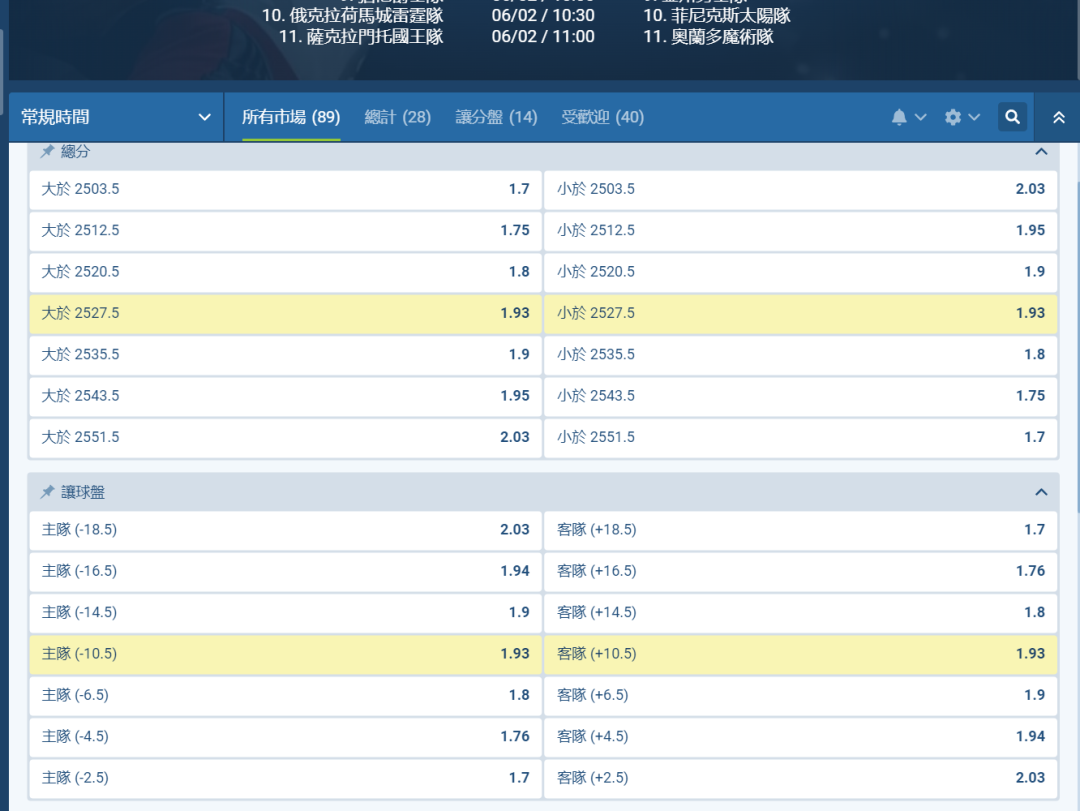The width and height of the screenshot is (1080, 811).
Task: Bet on 小於 2503.5 at 2.03
Action: coord(800,189)
